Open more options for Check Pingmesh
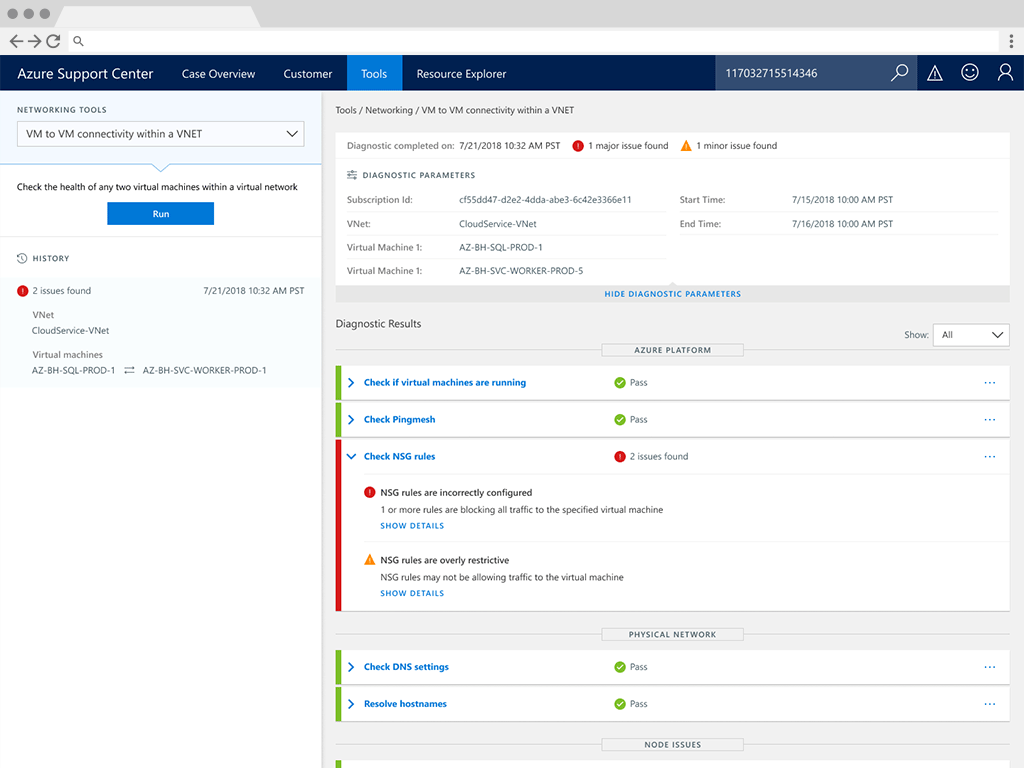Viewport: 1024px width, 768px height. click(x=990, y=419)
